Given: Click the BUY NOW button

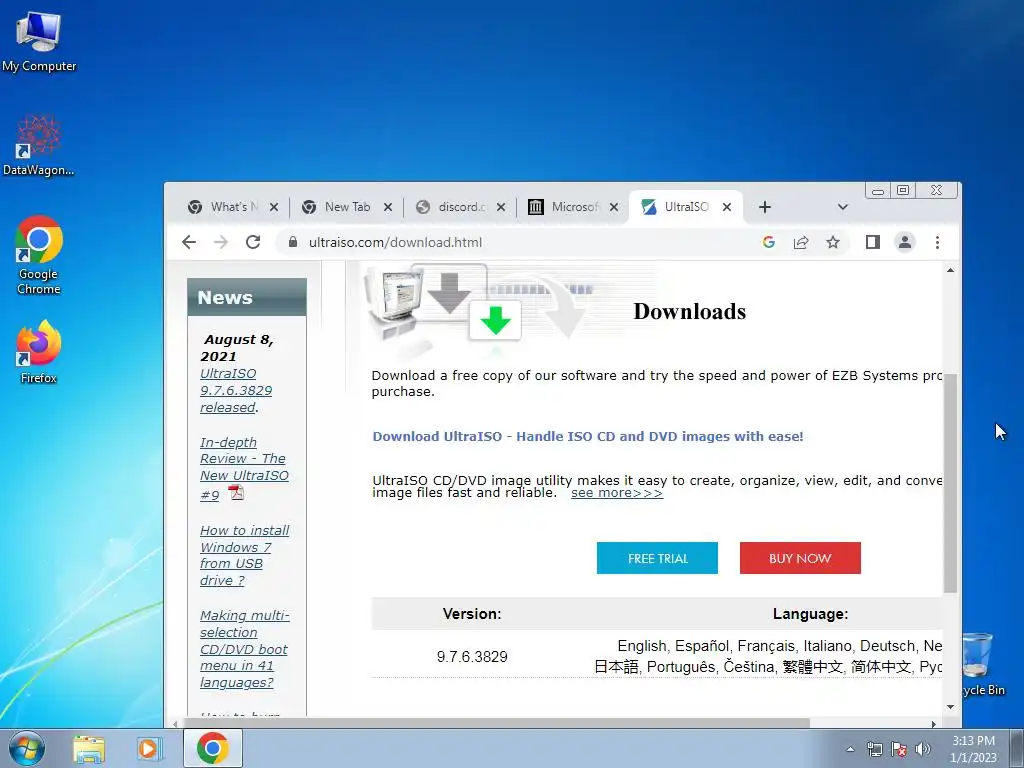Looking at the screenshot, I should click(800, 558).
